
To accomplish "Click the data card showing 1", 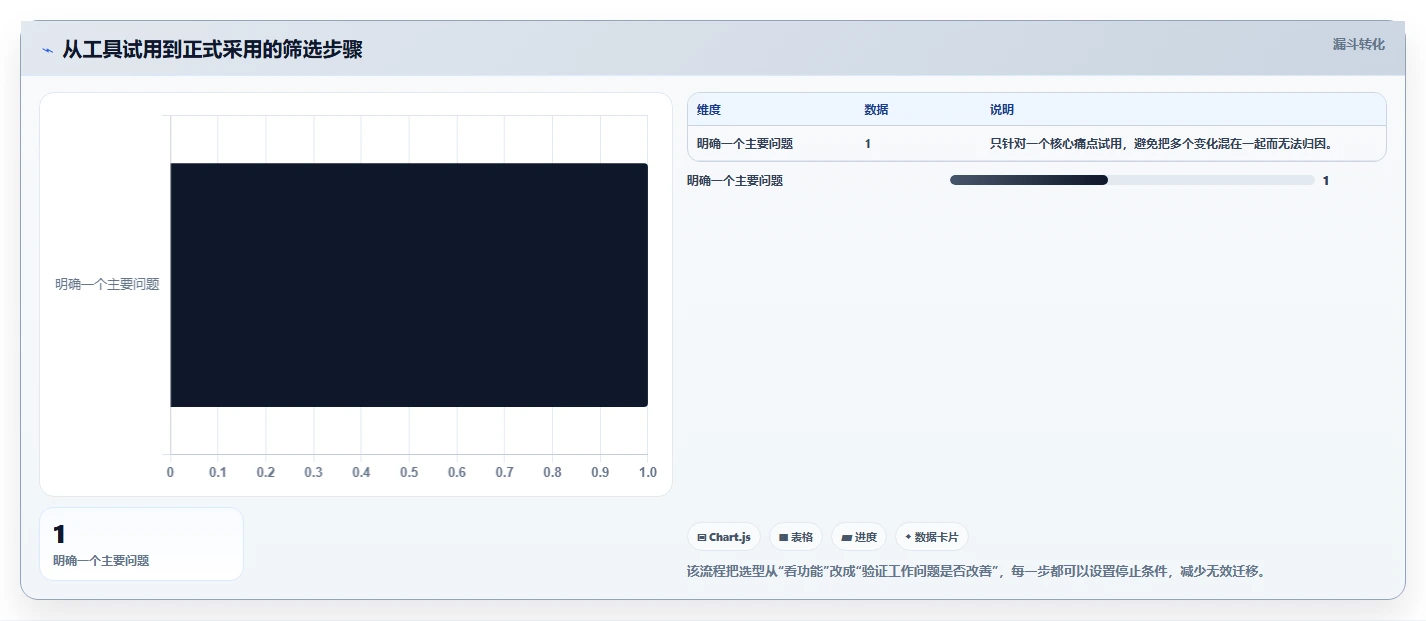I will (141, 544).
